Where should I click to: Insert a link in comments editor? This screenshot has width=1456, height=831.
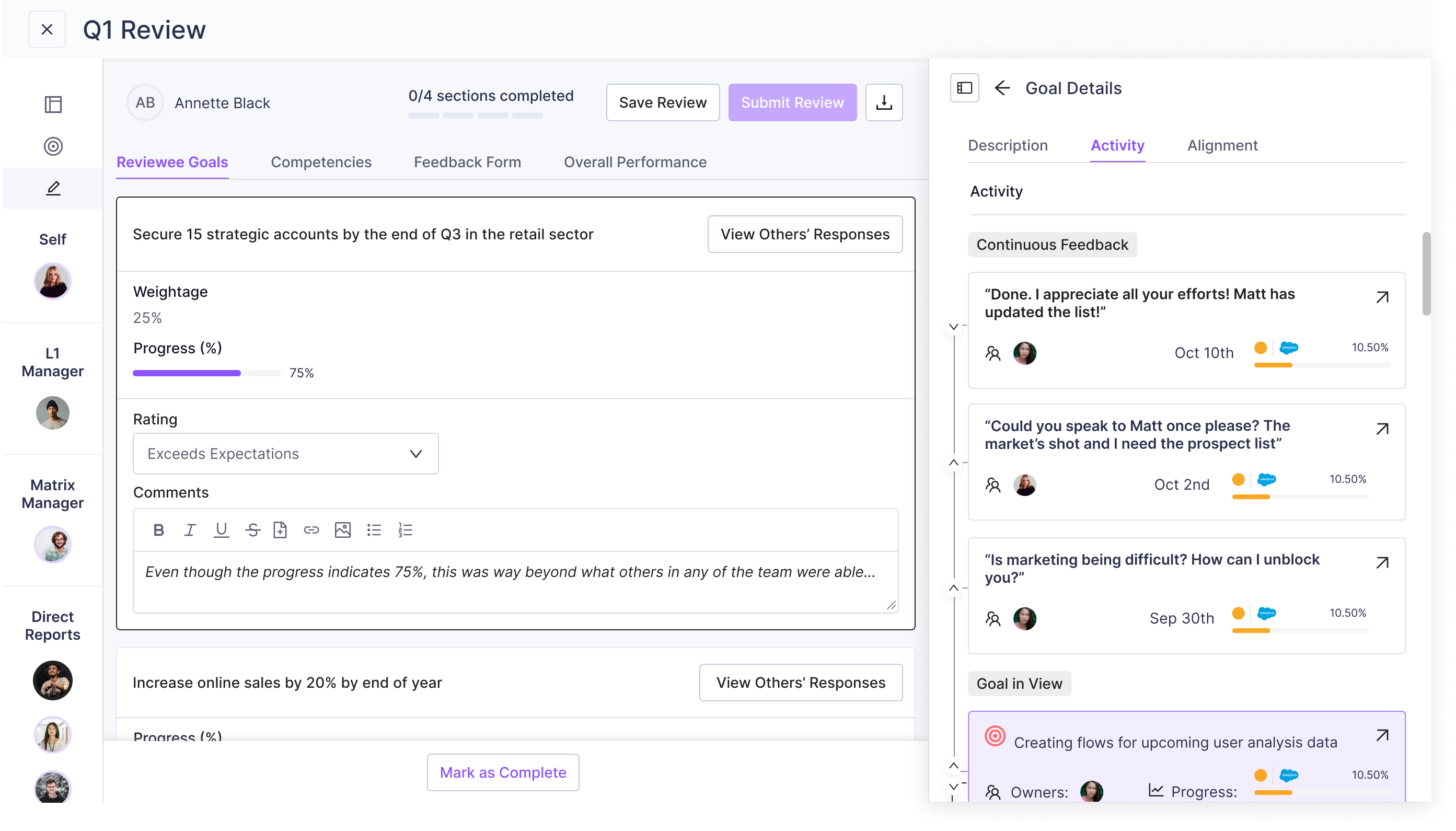click(311, 530)
